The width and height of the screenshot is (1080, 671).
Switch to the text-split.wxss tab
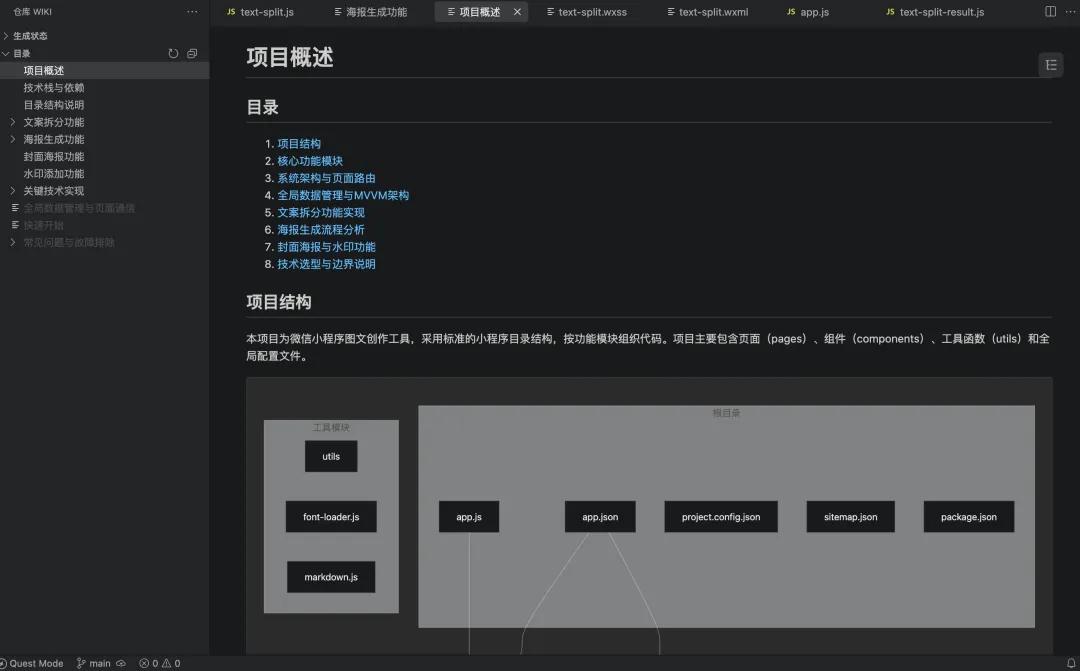pyautogui.click(x=591, y=12)
